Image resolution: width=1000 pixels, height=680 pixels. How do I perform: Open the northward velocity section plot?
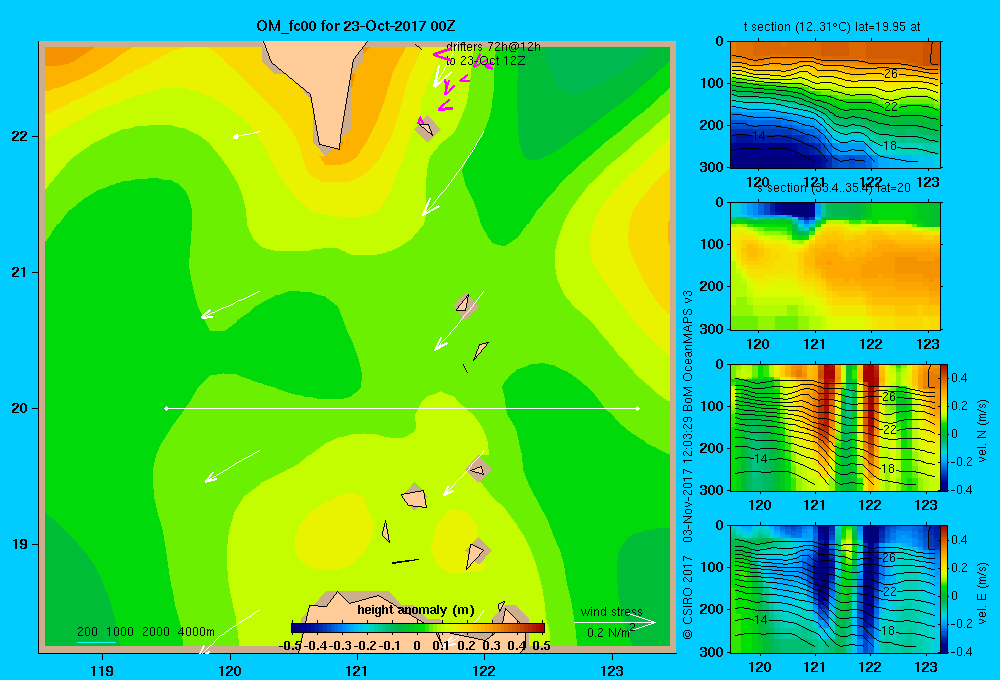pyautogui.click(x=835, y=427)
